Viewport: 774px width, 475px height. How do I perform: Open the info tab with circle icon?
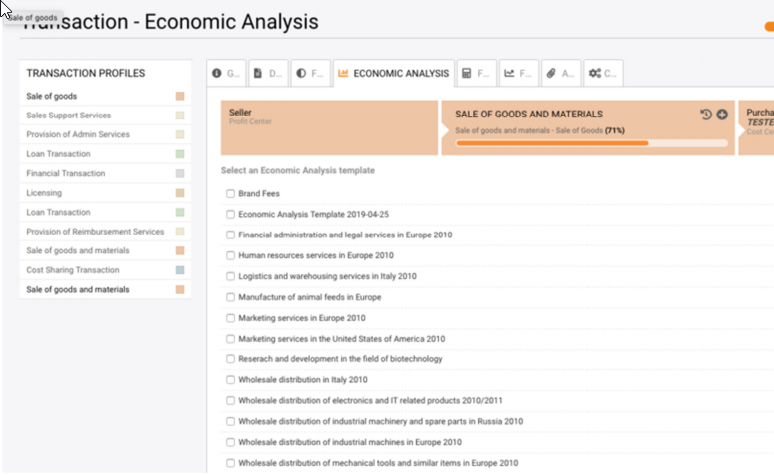pyautogui.click(x=225, y=73)
